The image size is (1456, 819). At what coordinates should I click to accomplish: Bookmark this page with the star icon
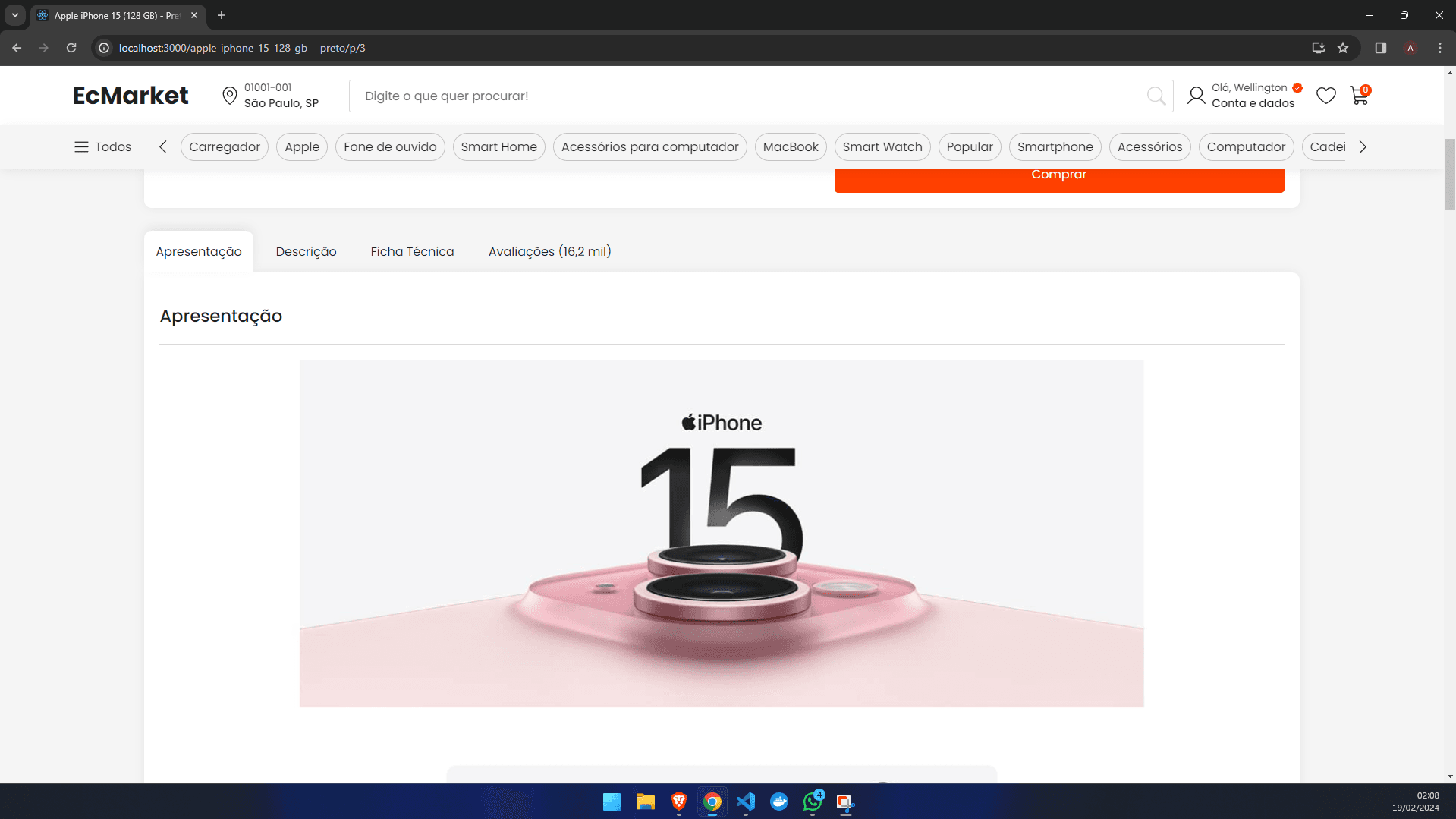[1343, 48]
